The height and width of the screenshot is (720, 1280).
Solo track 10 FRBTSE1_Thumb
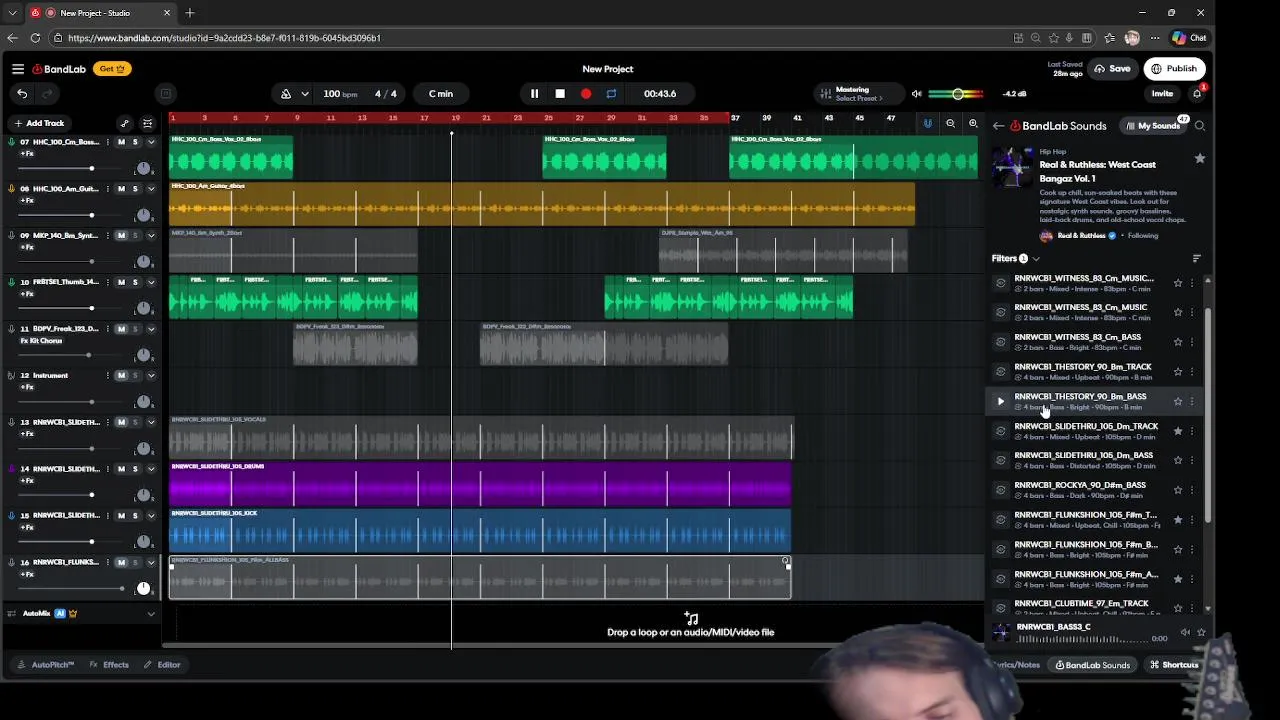click(135, 282)
